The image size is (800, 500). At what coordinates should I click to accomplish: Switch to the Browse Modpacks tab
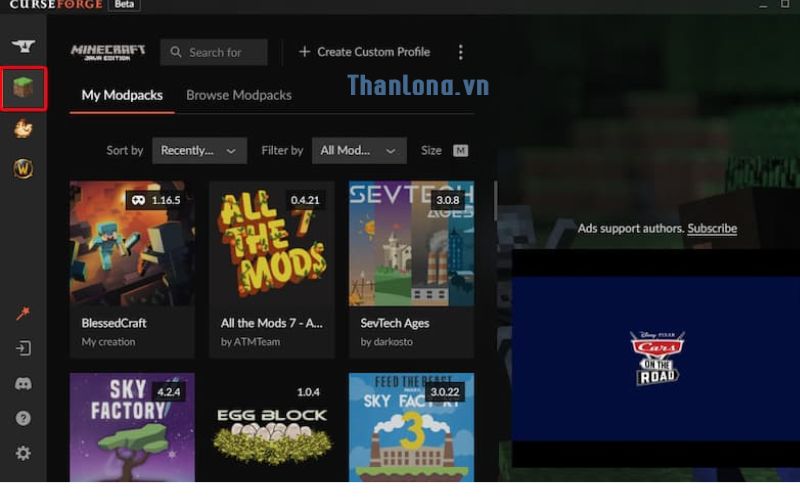click(239, 95)
